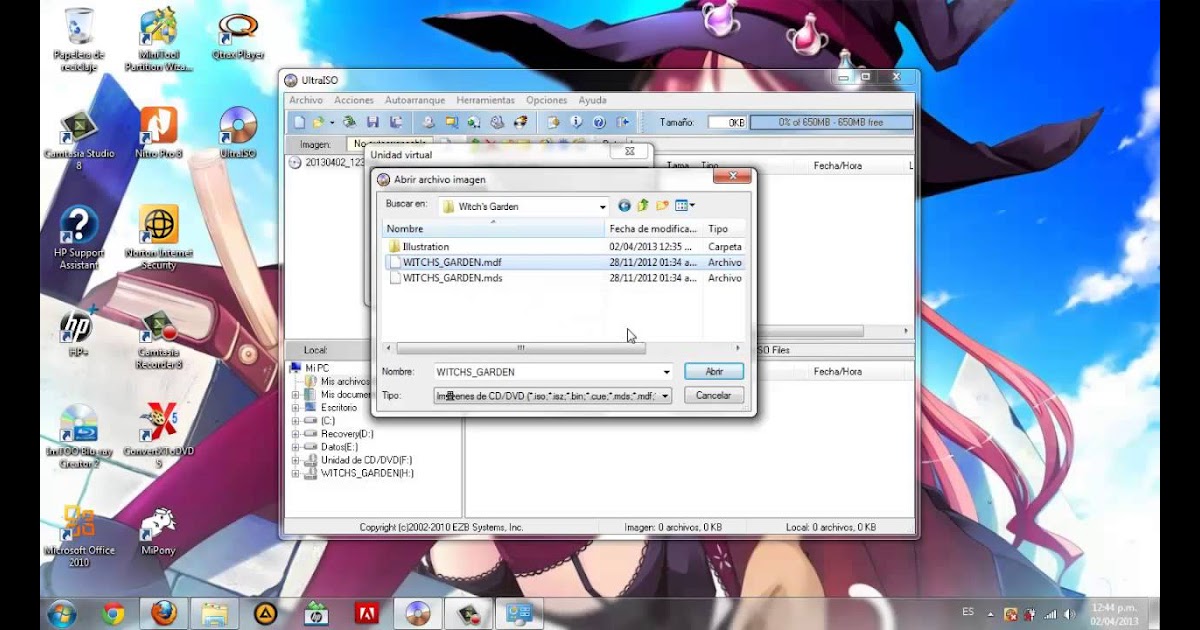Open Camtasia Recorder 8 desktop icon

click(x=158, y=340)
